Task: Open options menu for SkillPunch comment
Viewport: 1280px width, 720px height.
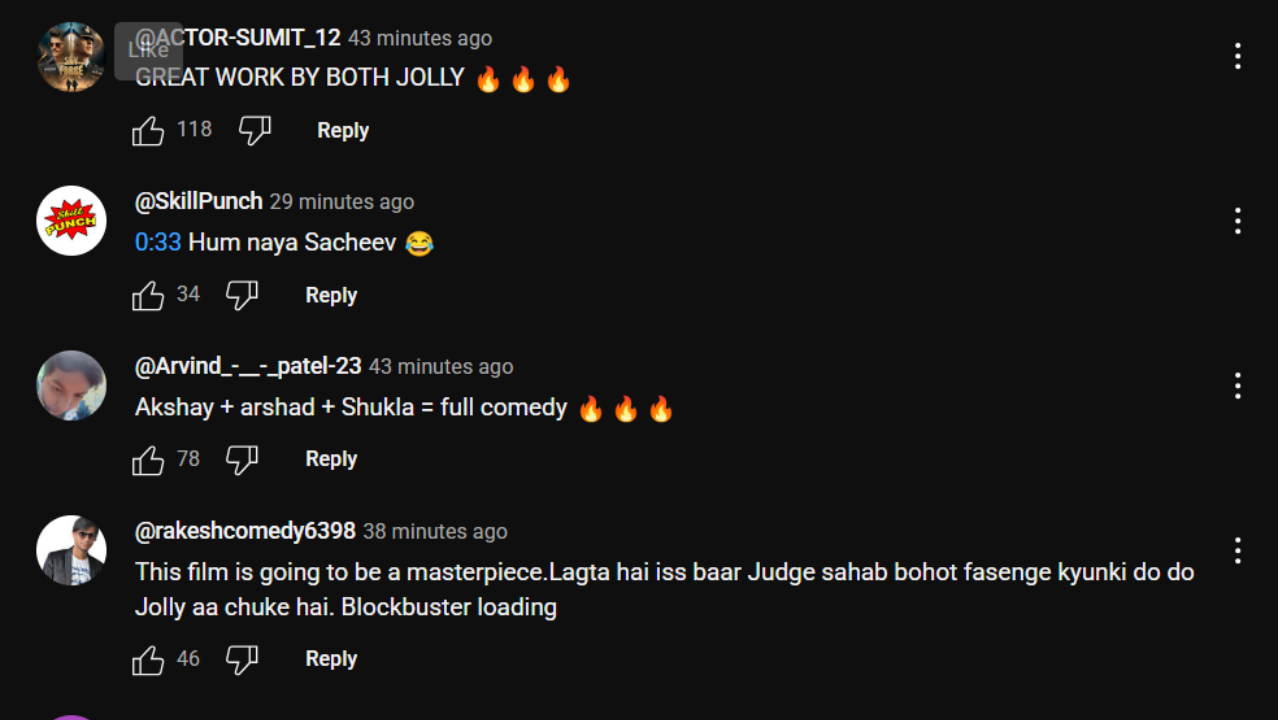Action: coord(1238,221)
